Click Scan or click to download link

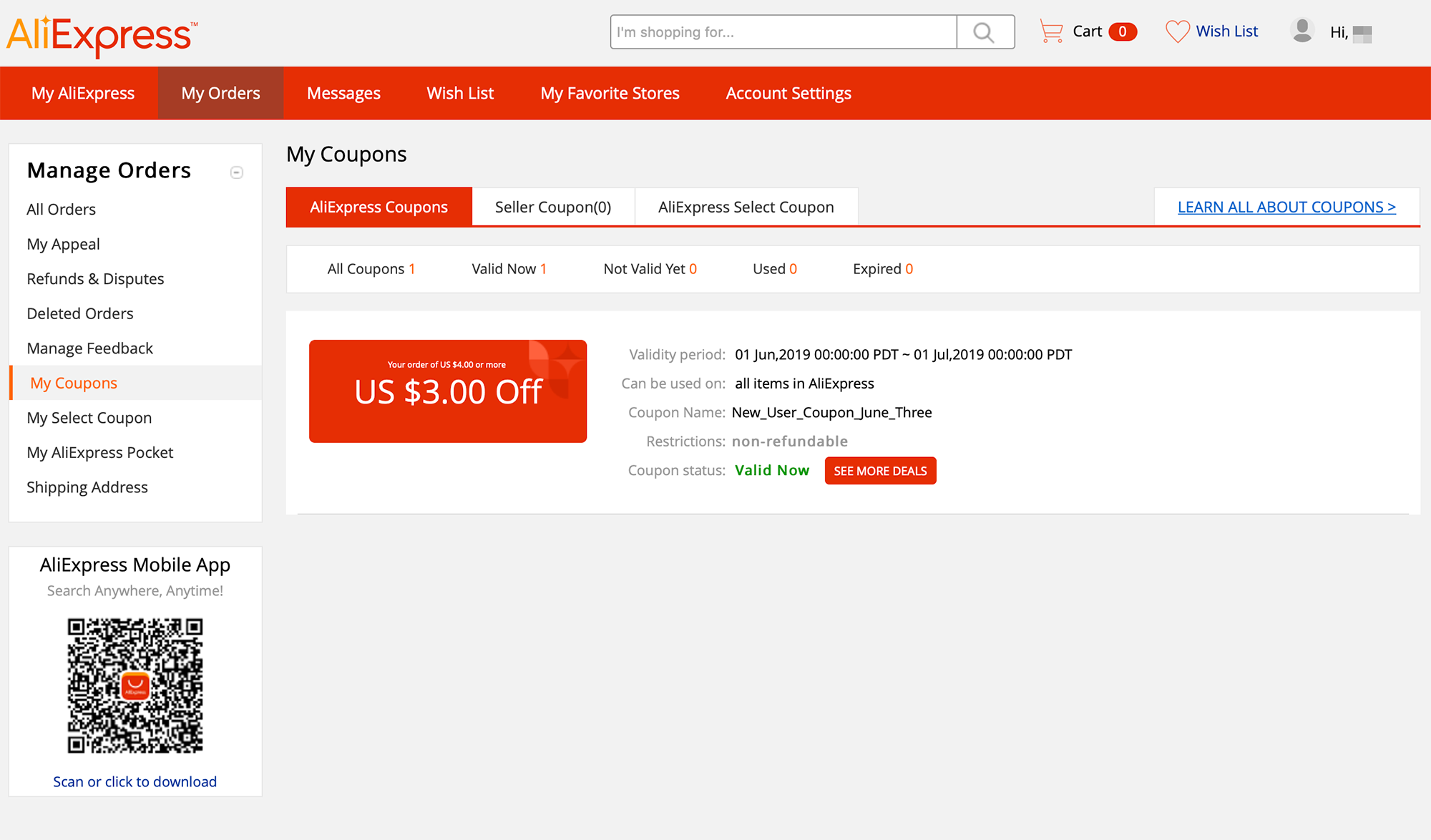tap(135, 782)
